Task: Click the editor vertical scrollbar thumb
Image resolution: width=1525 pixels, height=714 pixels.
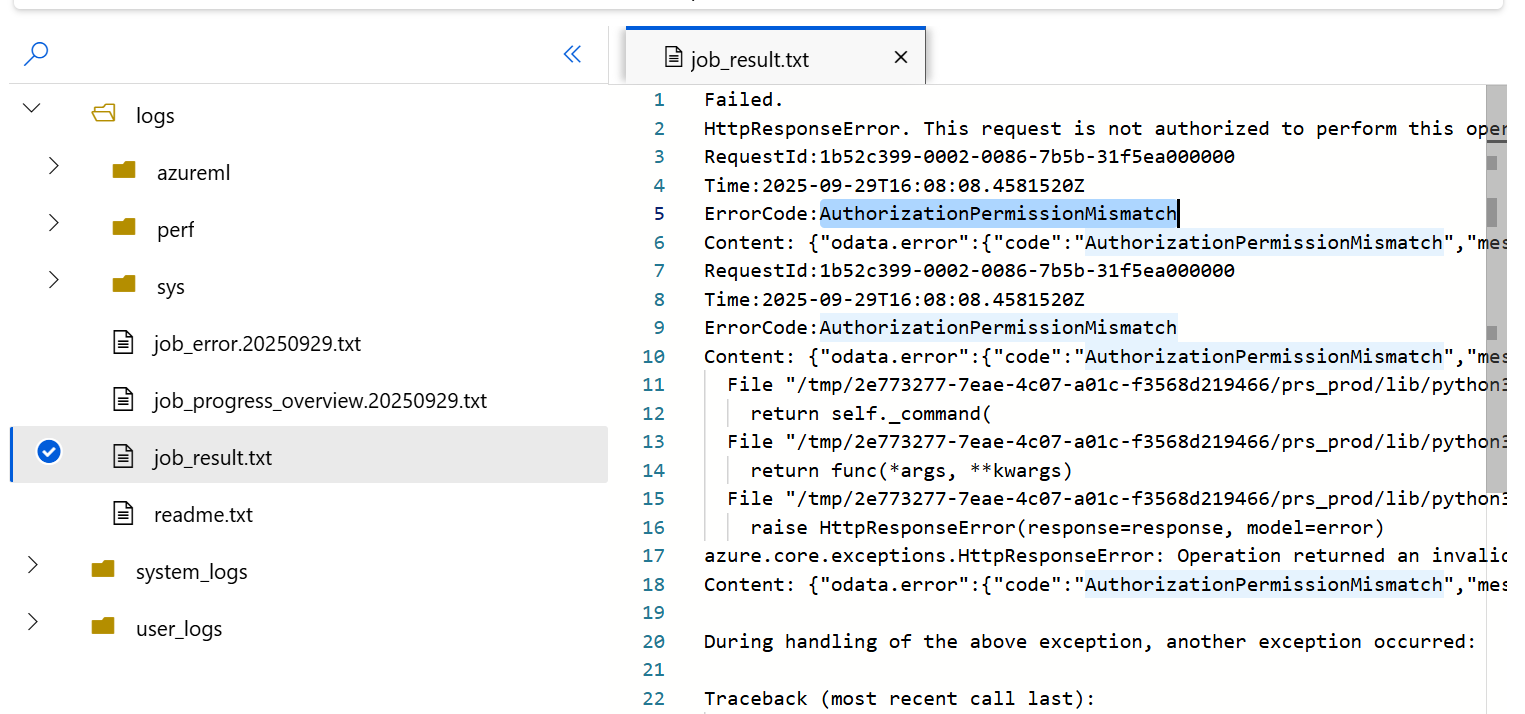Action: [x=1496, y=287]
